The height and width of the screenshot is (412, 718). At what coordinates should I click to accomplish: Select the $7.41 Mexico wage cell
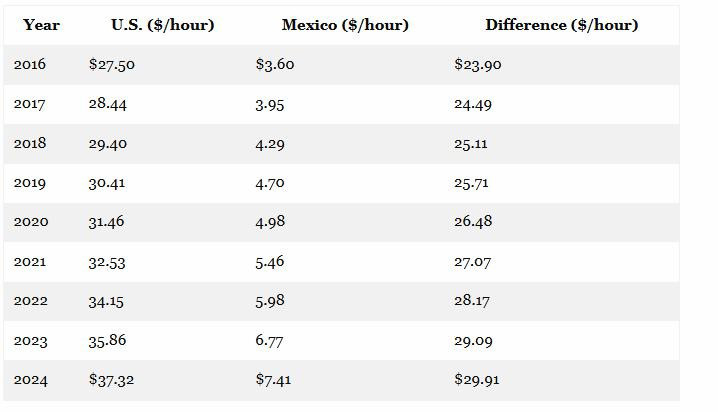tap(274, 380)
